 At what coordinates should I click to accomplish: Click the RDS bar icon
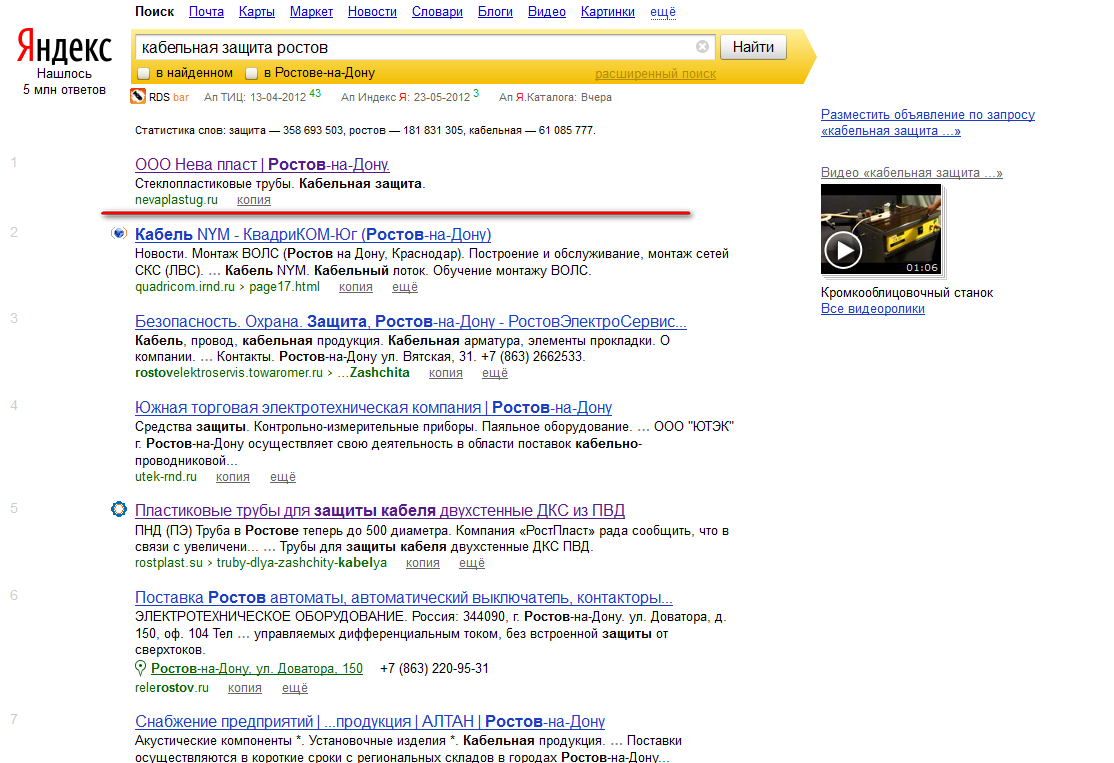pos(138,97)
